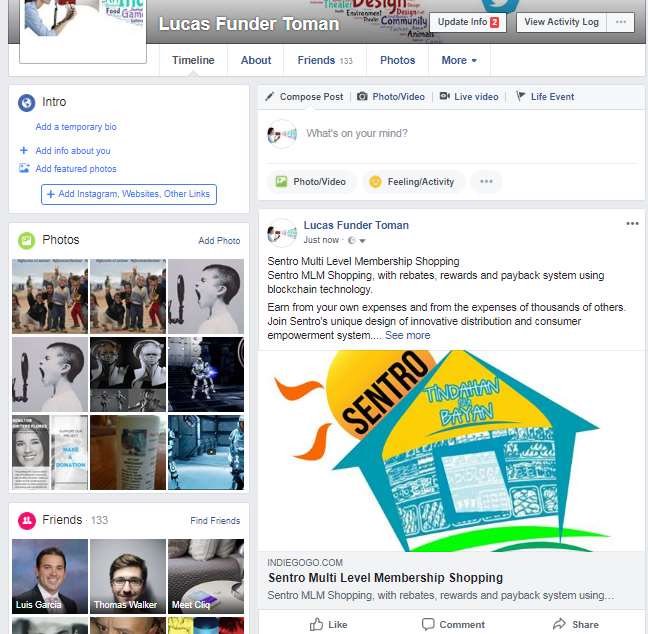
Task: Open the post audience privacy dropdown
Action: [357, 240]
